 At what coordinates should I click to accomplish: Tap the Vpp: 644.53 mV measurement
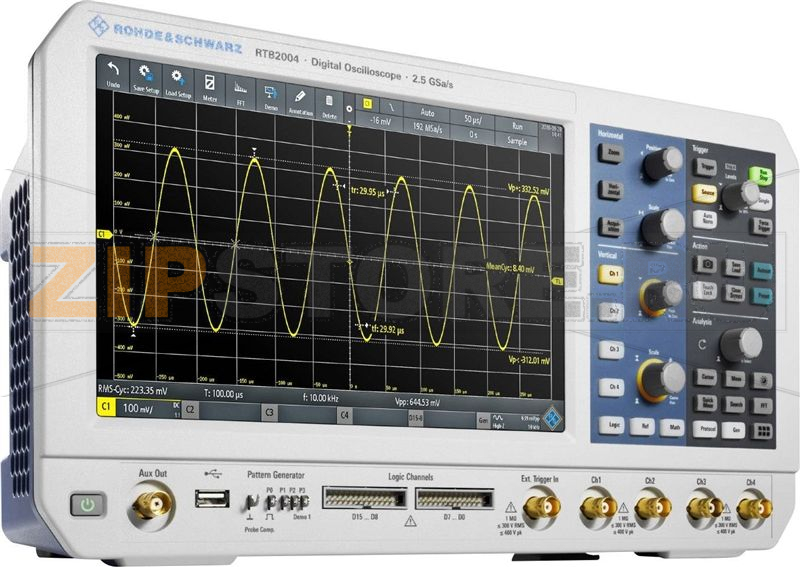coord(417,403)
